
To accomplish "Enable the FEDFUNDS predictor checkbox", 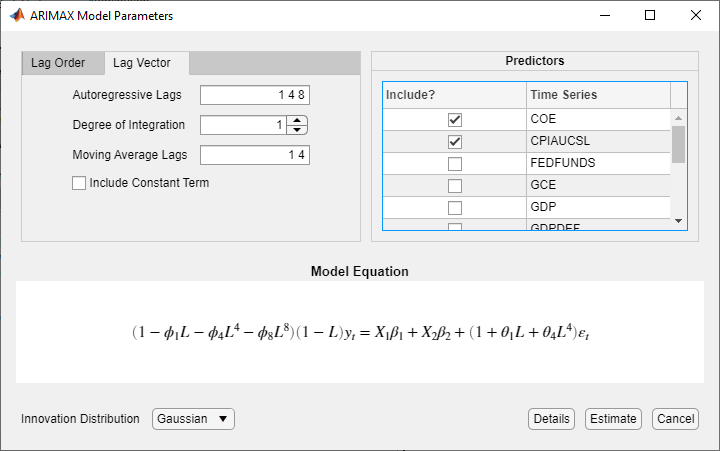I will 455,163.
